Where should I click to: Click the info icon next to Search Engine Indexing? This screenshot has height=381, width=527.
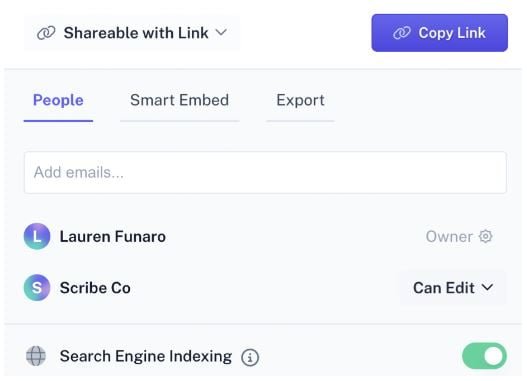(x=250, y=357)
